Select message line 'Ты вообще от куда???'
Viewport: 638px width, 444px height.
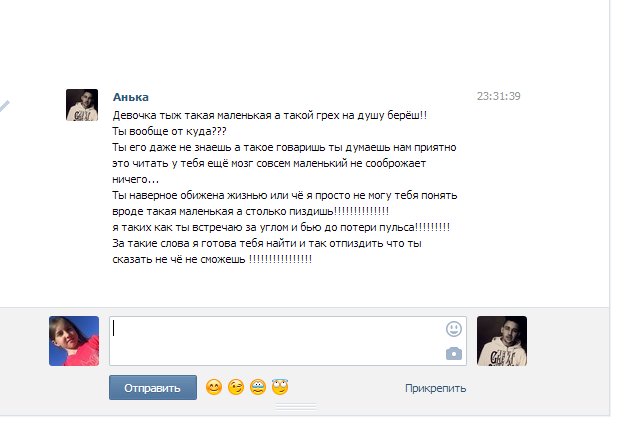(169, 131)
